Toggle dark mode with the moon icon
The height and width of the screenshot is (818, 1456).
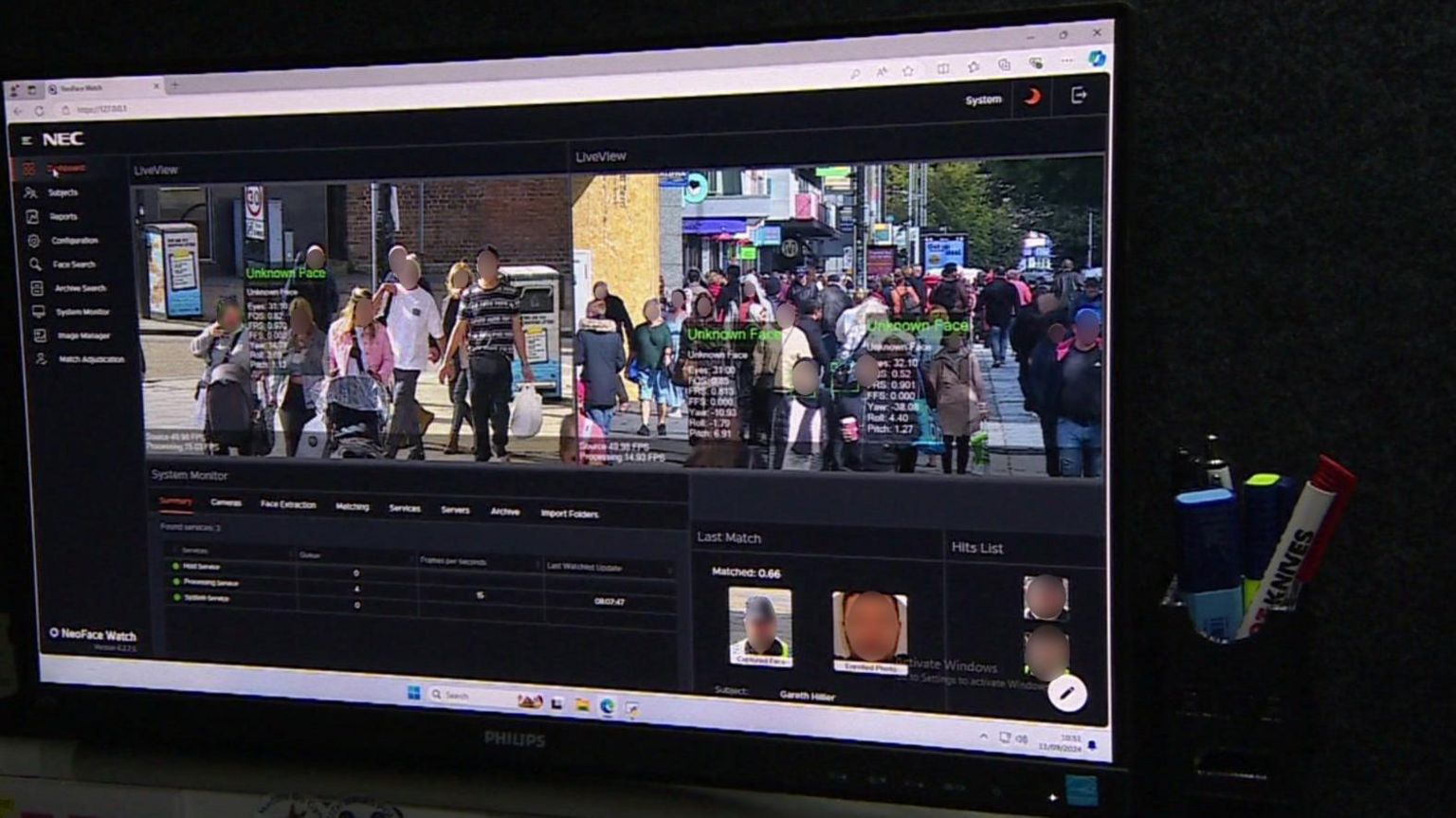click(x=1032, y=97)
